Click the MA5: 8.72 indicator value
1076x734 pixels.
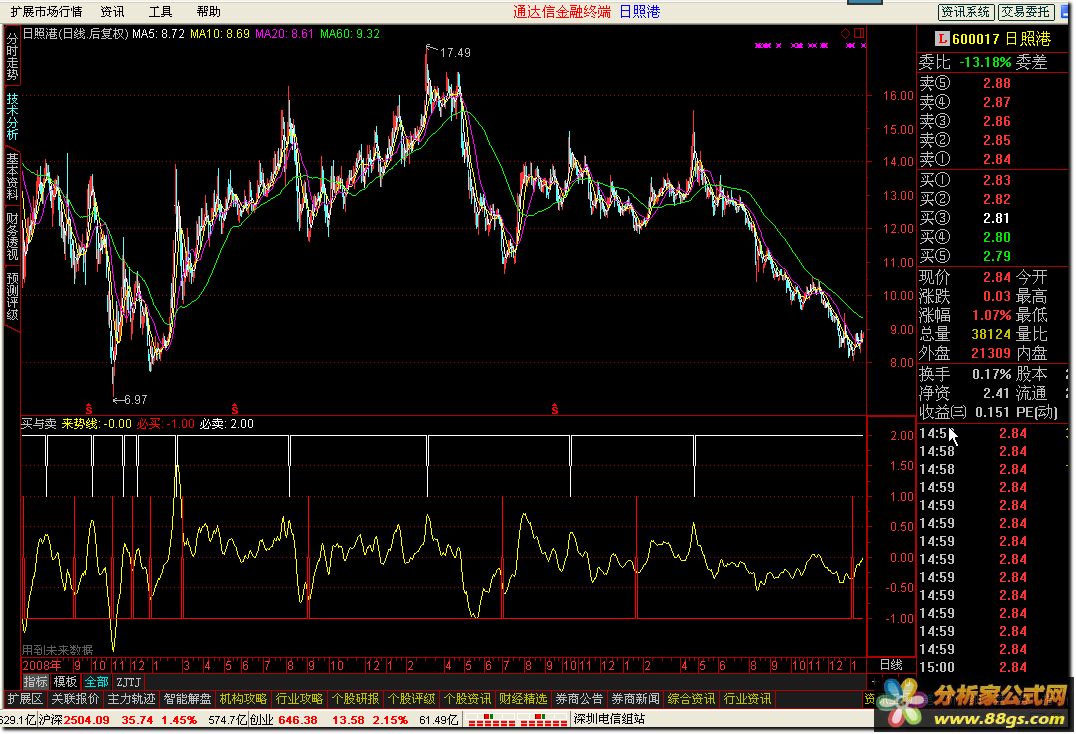tap(159, 34)
